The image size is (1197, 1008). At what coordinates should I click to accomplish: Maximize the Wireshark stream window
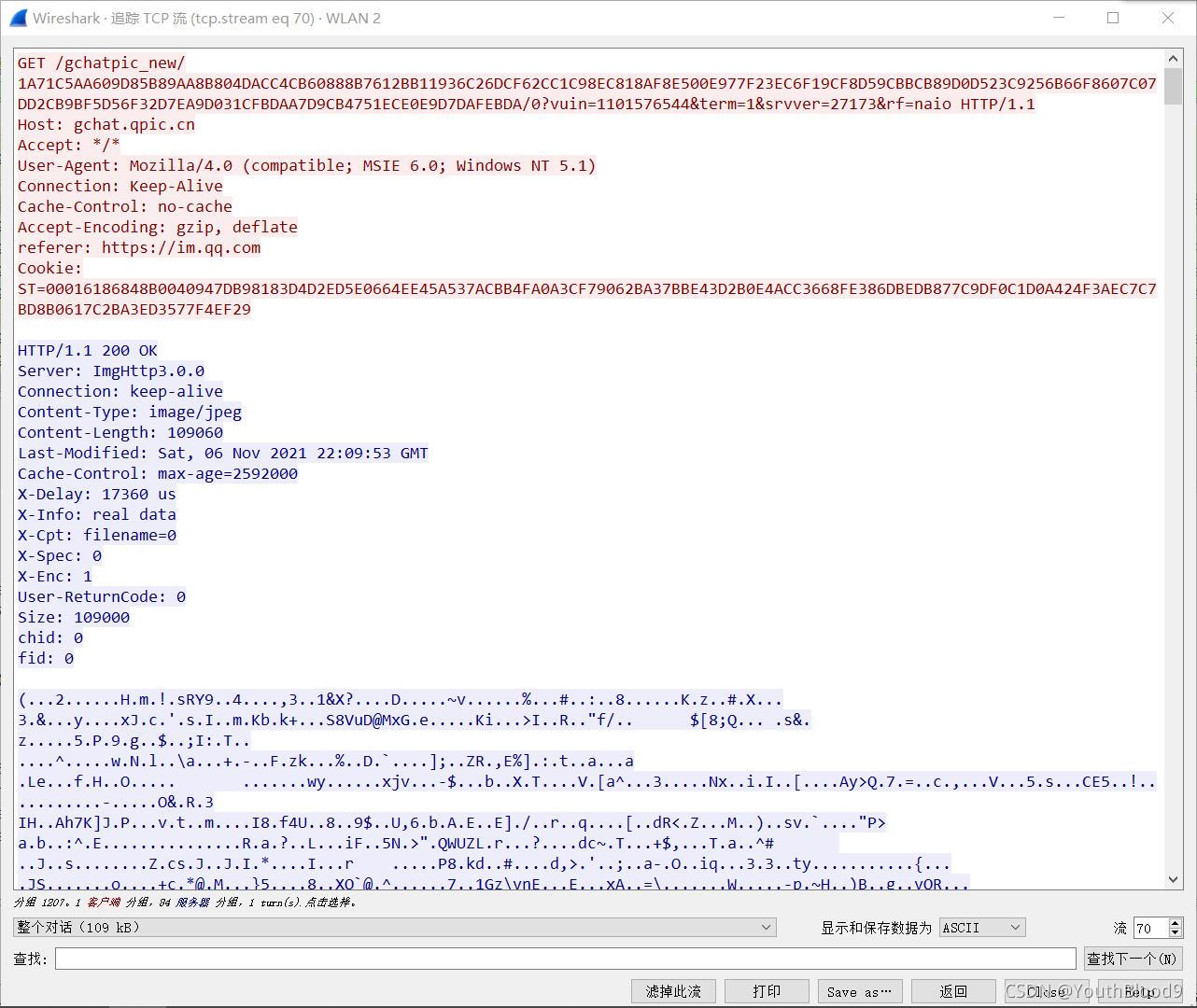tap(1113, 18)
